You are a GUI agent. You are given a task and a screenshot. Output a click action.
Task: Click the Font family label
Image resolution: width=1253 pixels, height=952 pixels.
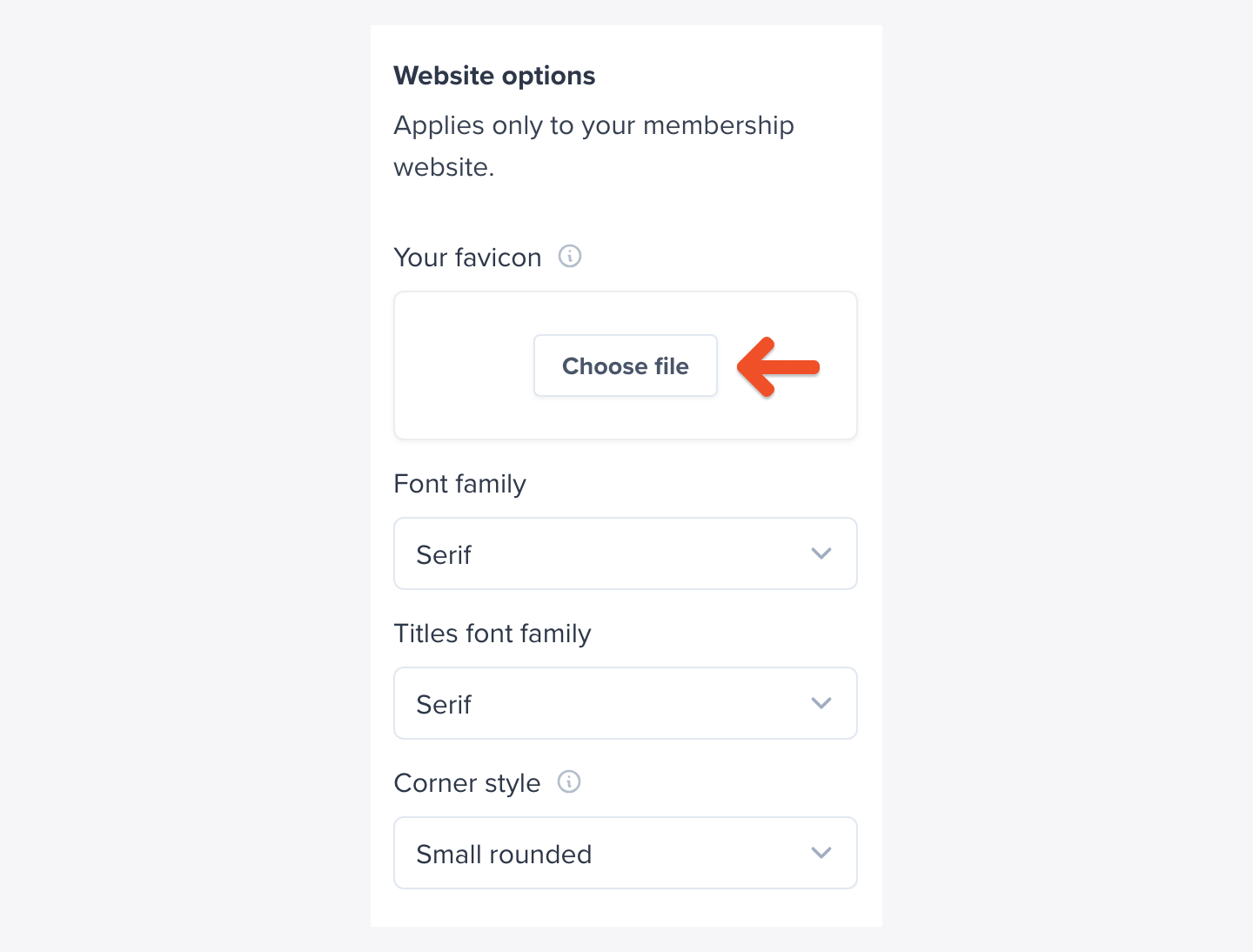[459, 484]
